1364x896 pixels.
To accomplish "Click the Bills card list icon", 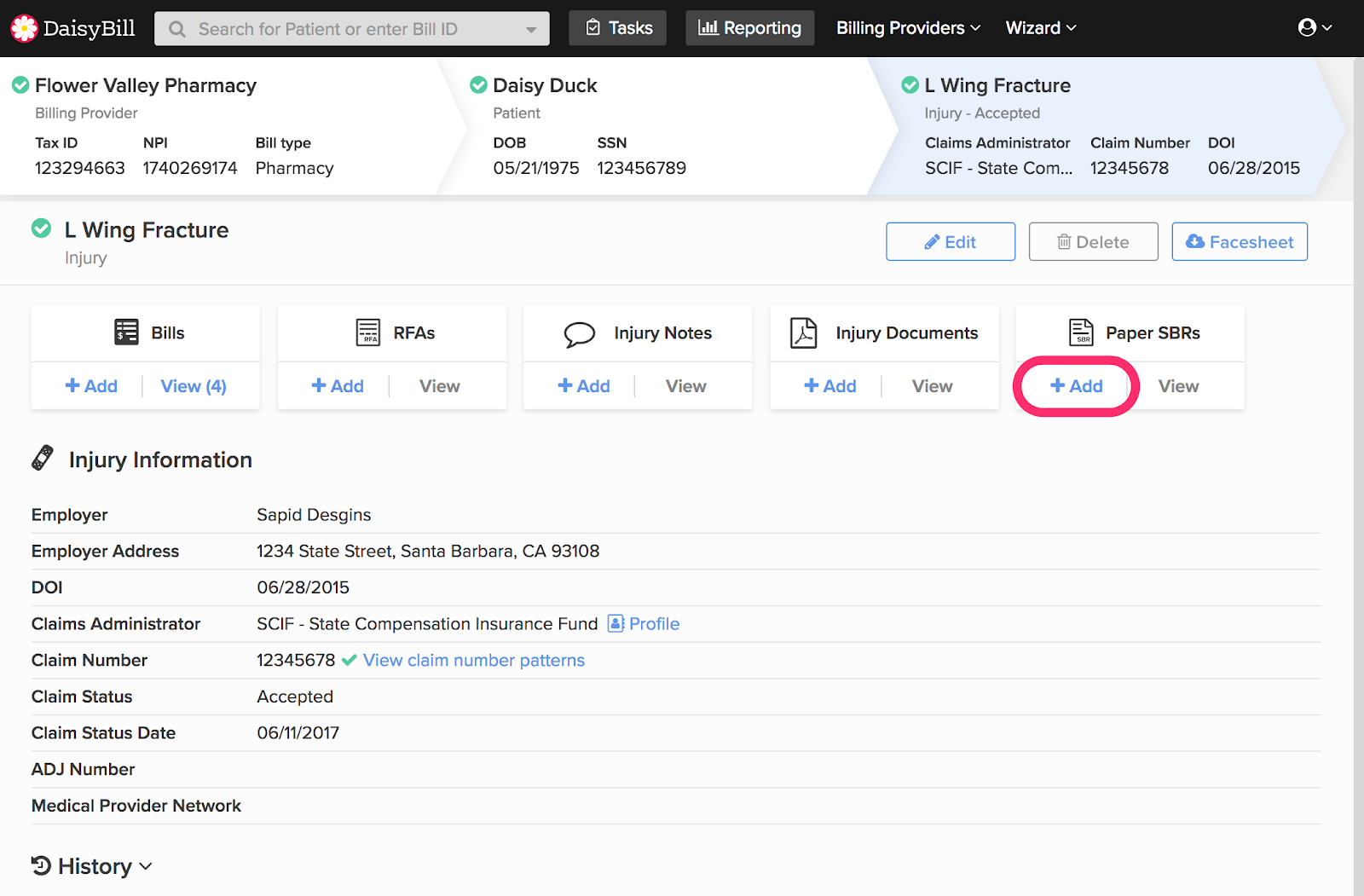I will click(x=126, y=332).
